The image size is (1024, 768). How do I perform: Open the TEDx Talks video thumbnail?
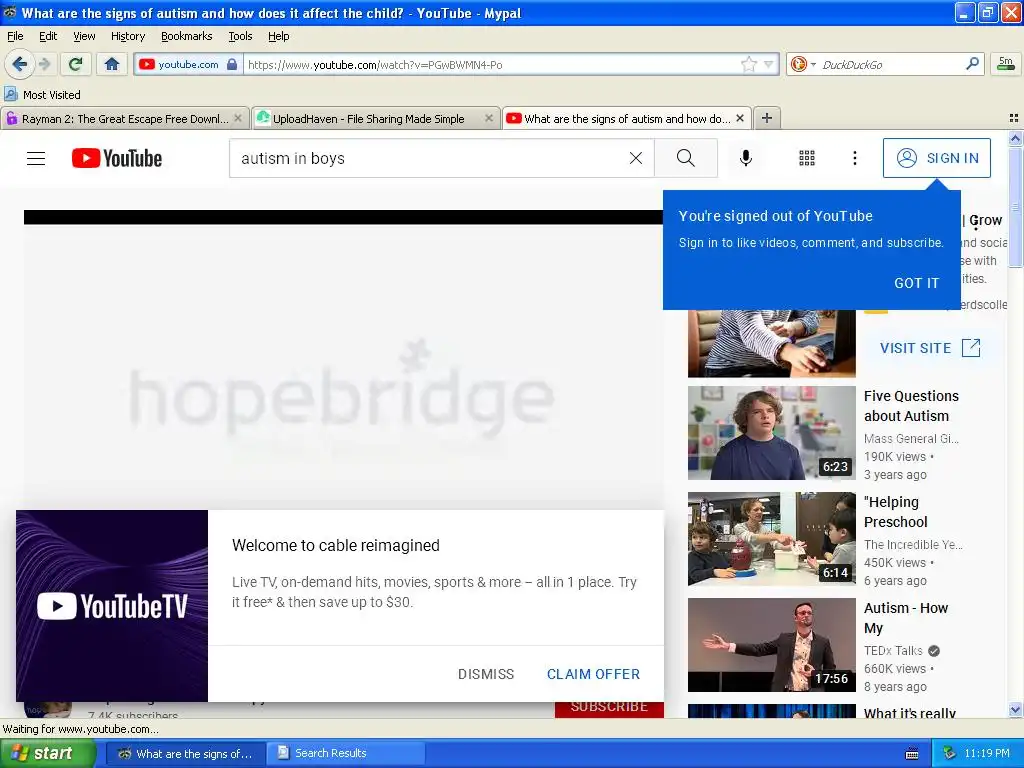(x=771, y=645)
